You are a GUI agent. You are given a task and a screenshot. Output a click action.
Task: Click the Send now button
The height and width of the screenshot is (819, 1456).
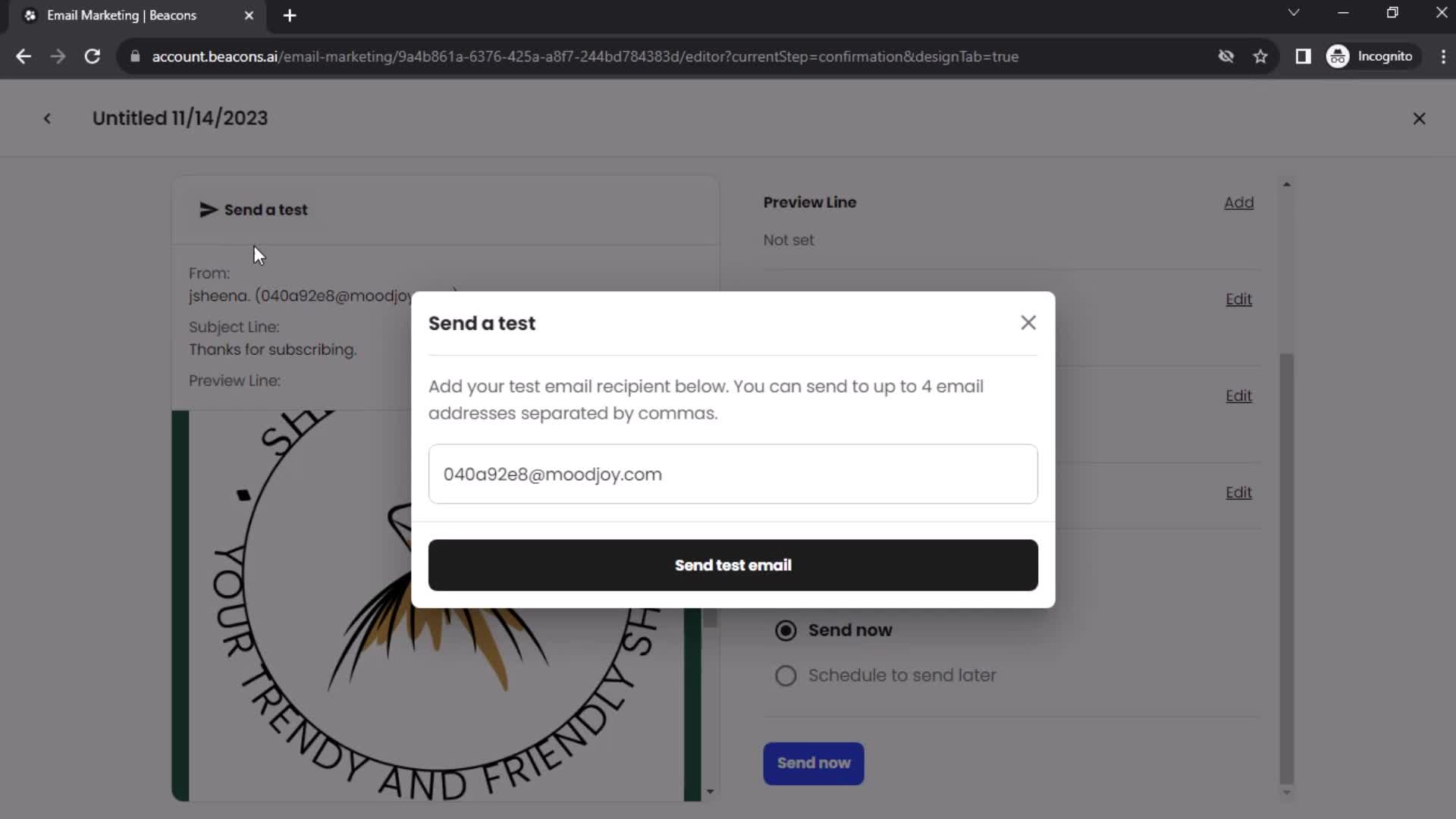coord(815,763)
